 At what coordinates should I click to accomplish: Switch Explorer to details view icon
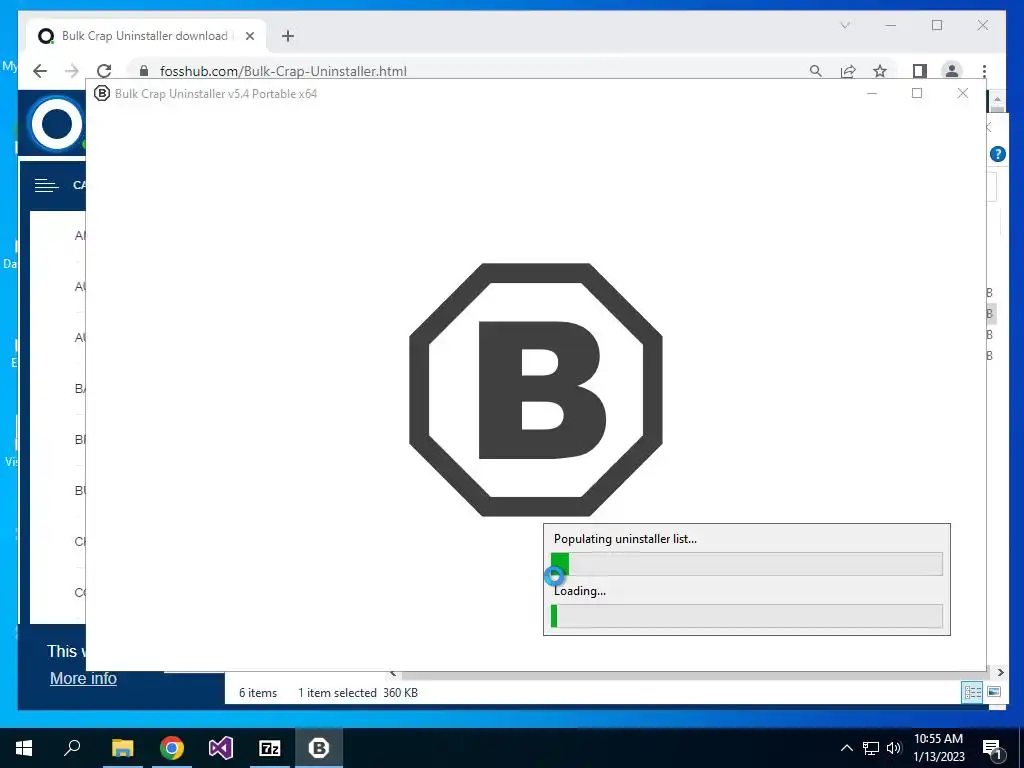(x=972, y=692)
